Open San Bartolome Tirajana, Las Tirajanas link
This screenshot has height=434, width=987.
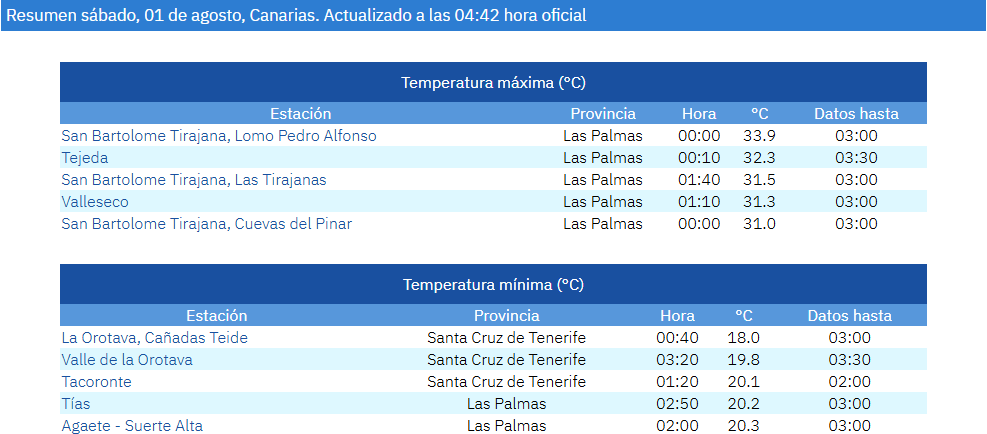click(194, 180)
